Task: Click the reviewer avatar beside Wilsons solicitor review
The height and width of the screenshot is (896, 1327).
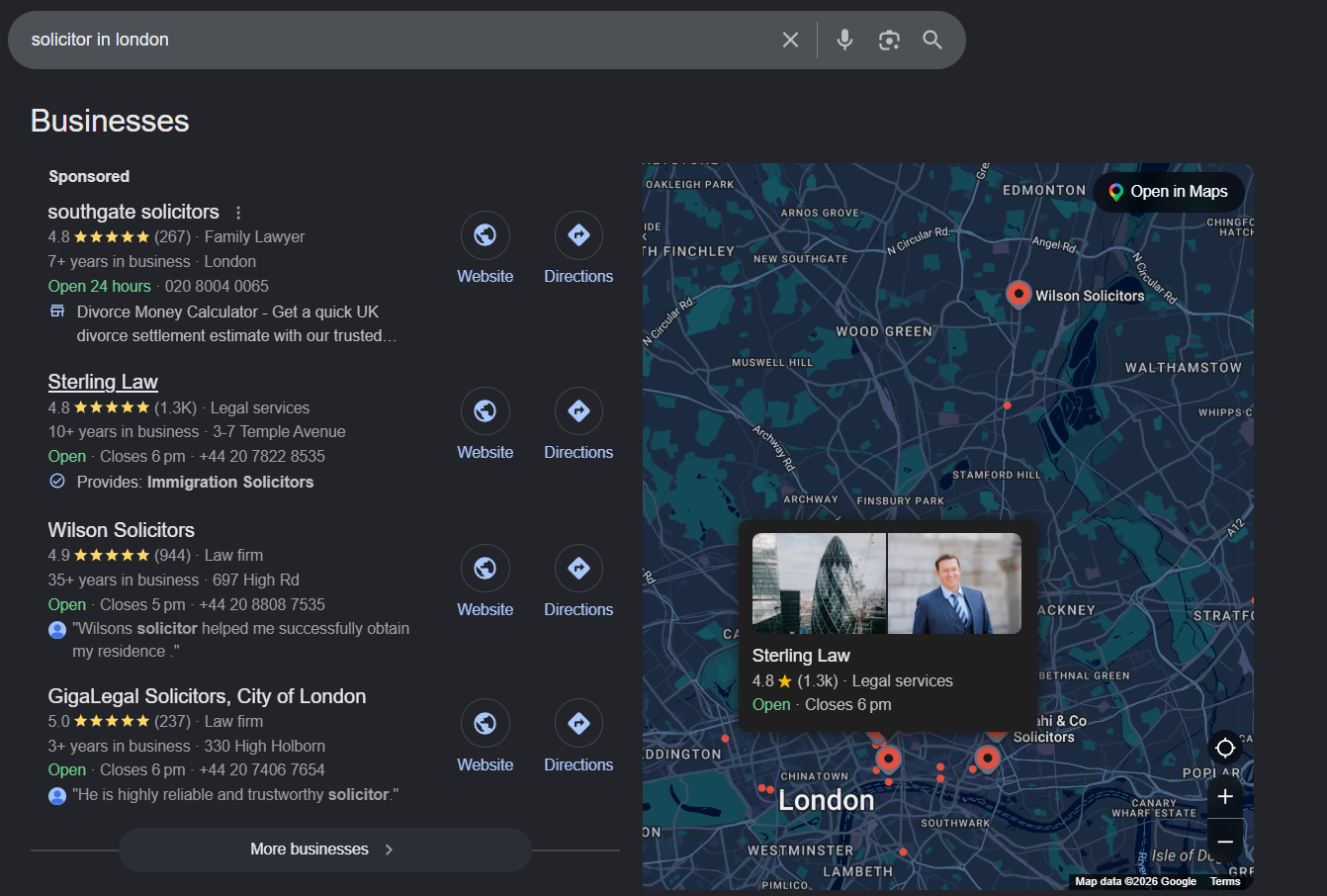Action: coord(57,630)
